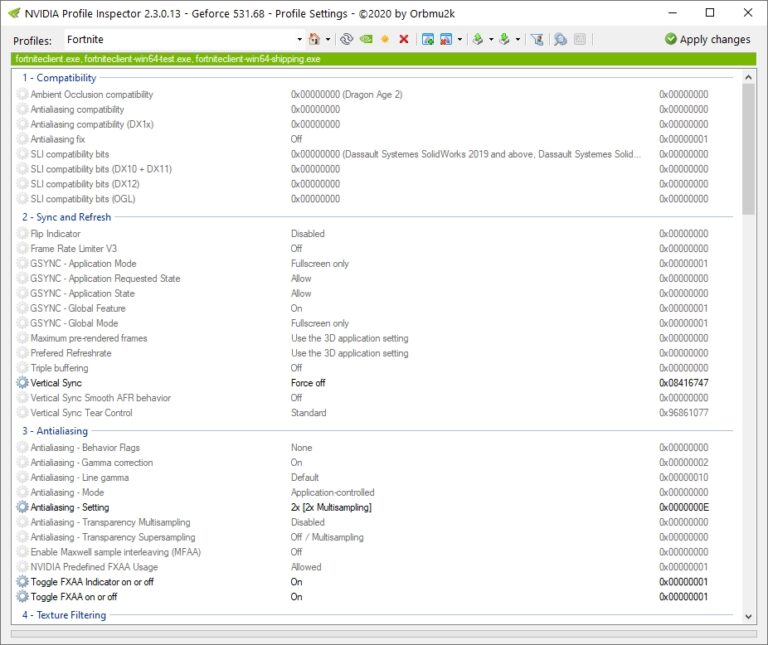Click the Fullscreen only value of GSYNC - Application Mode
The width and height of the screenshot is (768, 645).
point(320,263)
